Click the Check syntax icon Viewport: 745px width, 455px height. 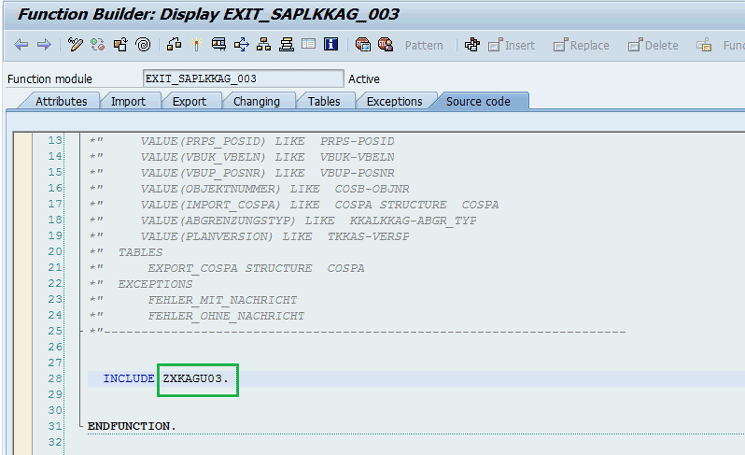tap(174, 45)
